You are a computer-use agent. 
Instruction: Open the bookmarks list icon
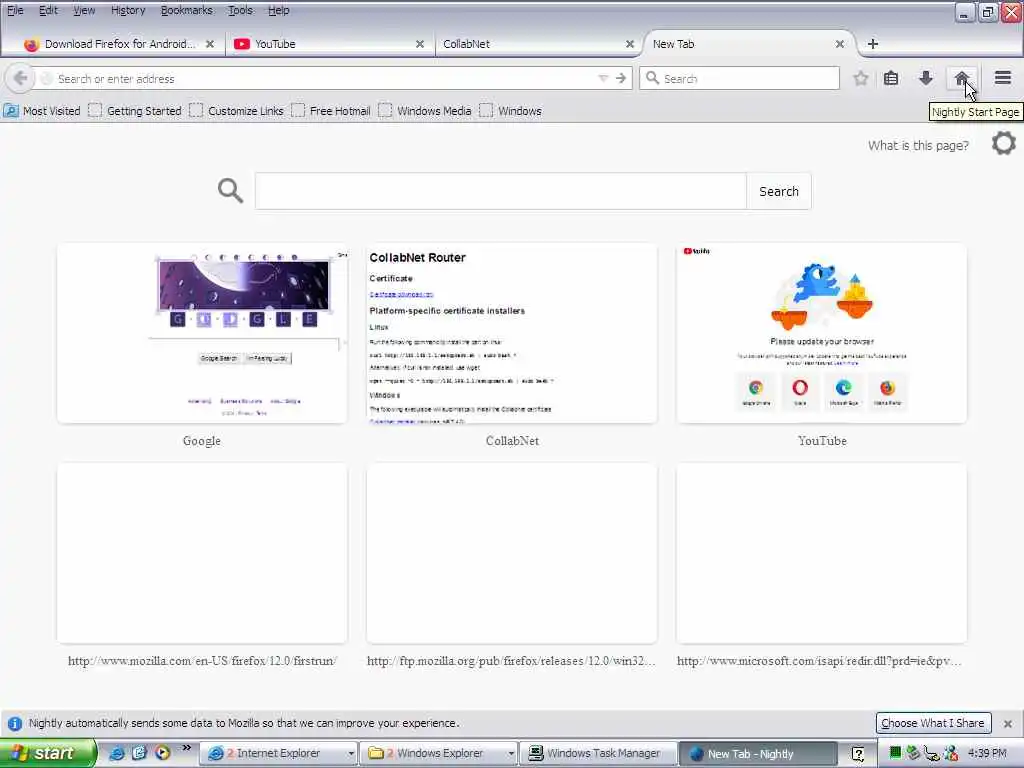coord(891,78)
